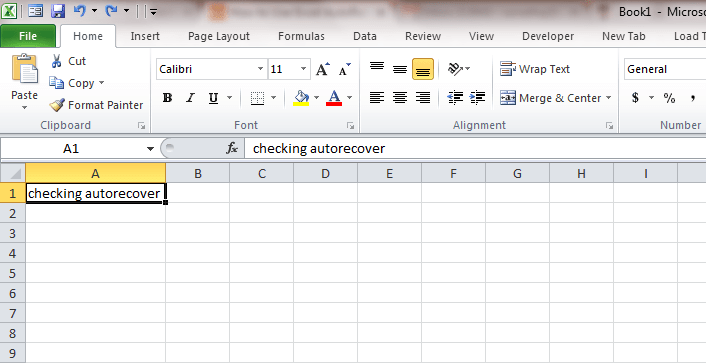Click the Decrease Indent icon
Image resolution: width=706 pixels, height=363 pixels.
(x=455, y=98)
